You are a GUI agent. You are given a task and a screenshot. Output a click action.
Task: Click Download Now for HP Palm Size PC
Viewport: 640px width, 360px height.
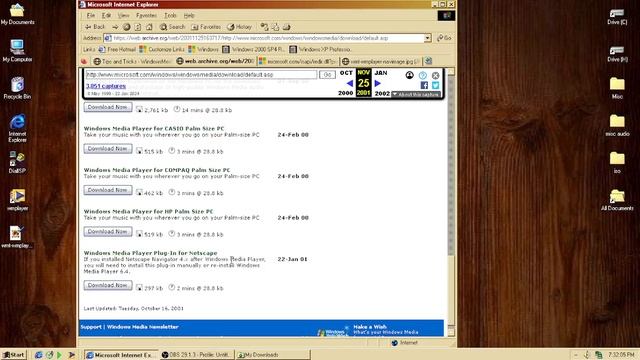(108, 232)
